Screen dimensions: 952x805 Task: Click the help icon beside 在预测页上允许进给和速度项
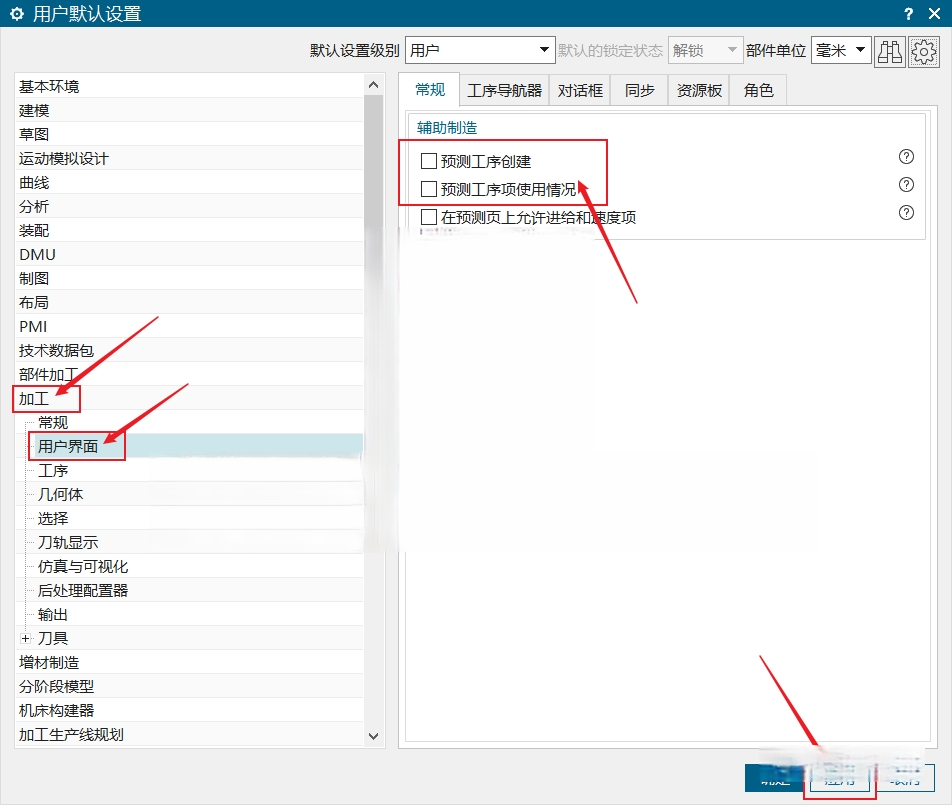pyautogui.click(x=906, y=212)
